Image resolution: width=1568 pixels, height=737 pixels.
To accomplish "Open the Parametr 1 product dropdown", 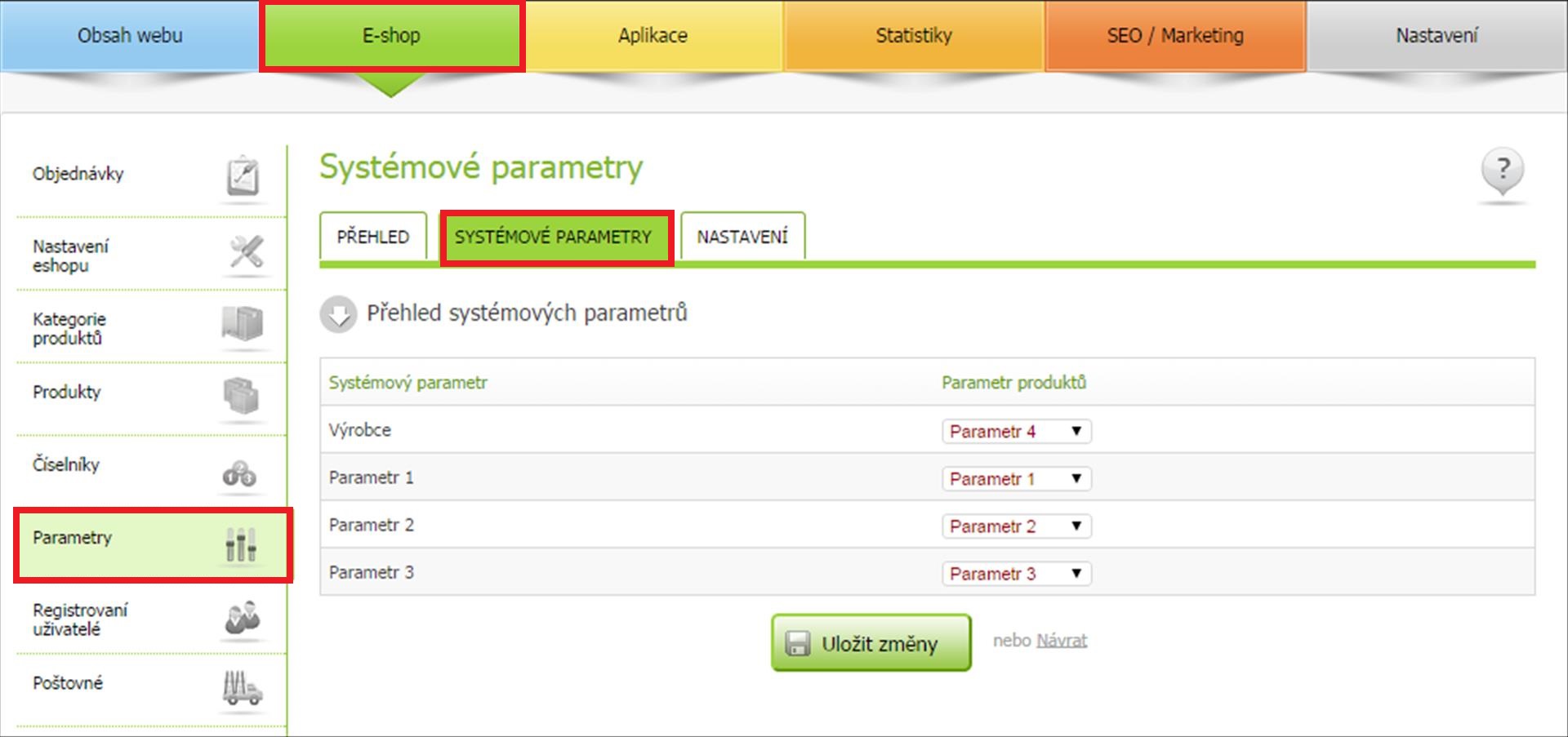I will pos(1016,478).
